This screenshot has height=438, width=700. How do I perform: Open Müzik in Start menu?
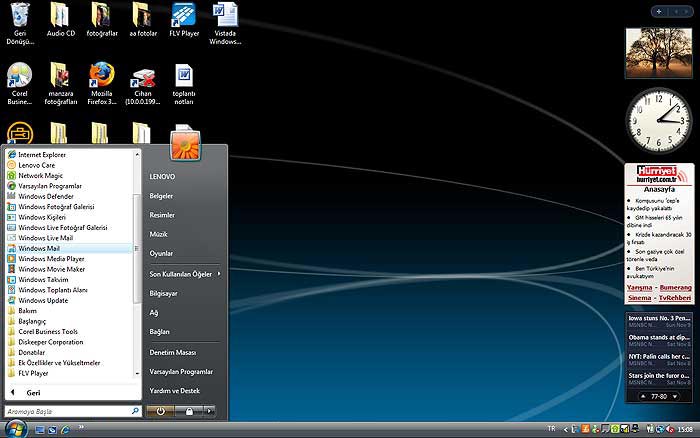158,234
